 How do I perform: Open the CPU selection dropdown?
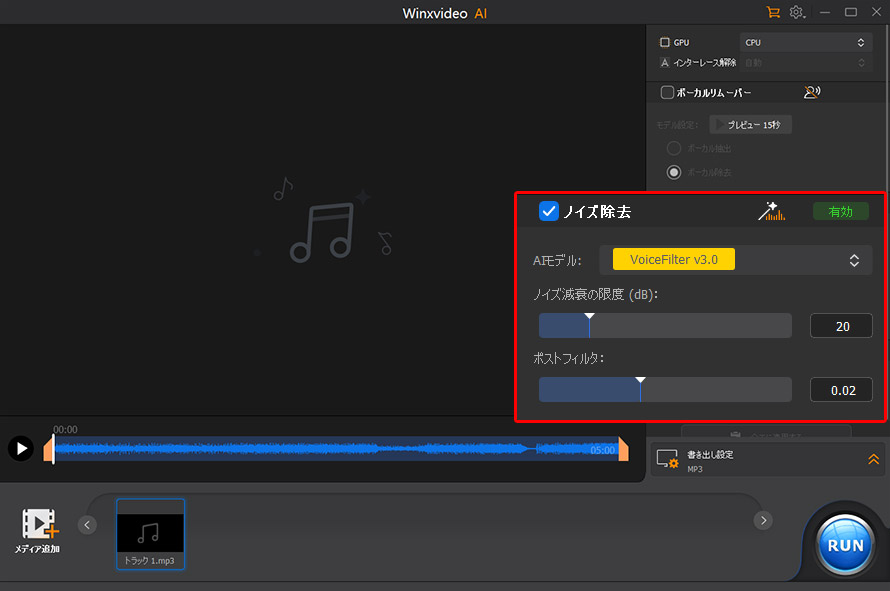pos(805,43)
